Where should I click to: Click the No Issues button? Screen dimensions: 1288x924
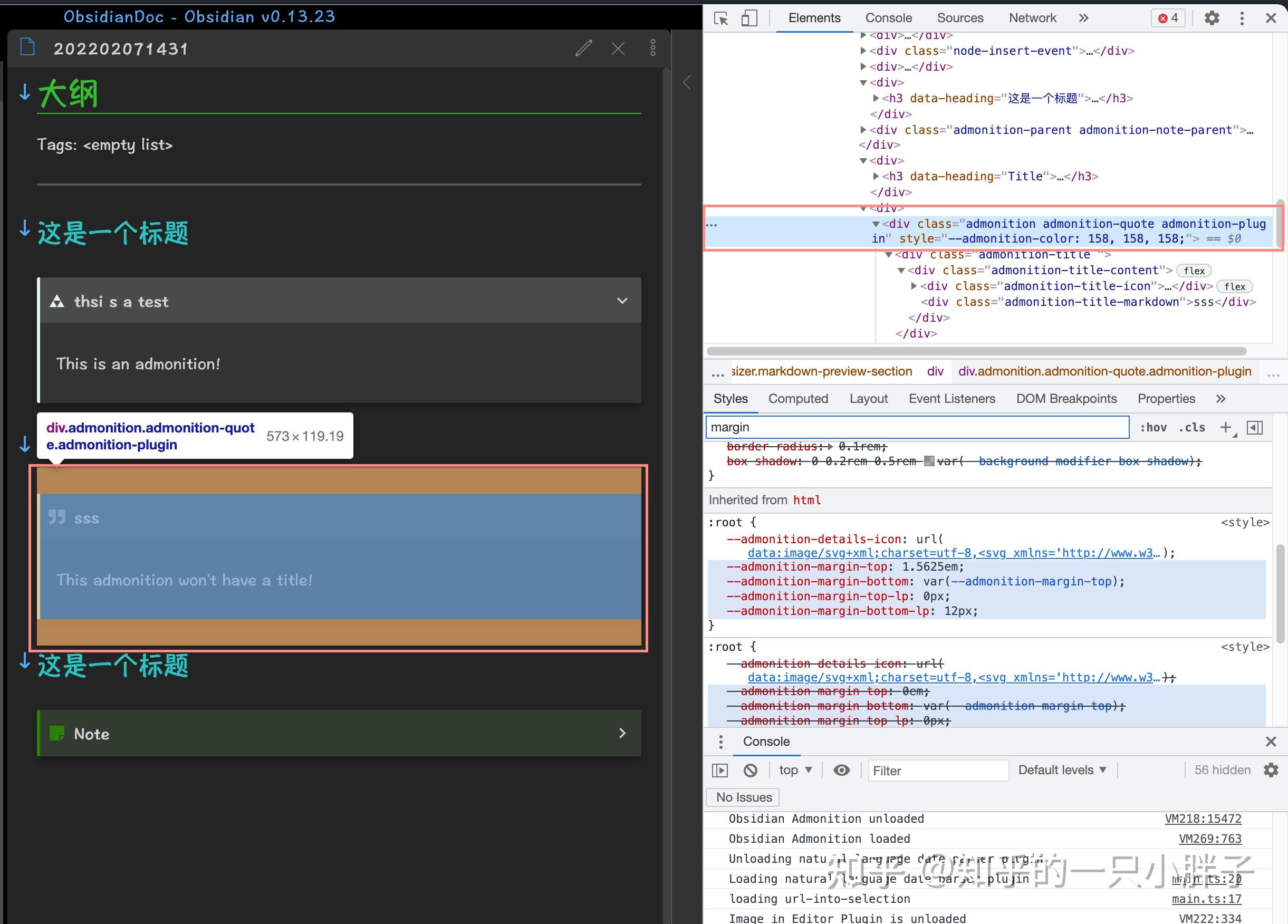point(743,797)
